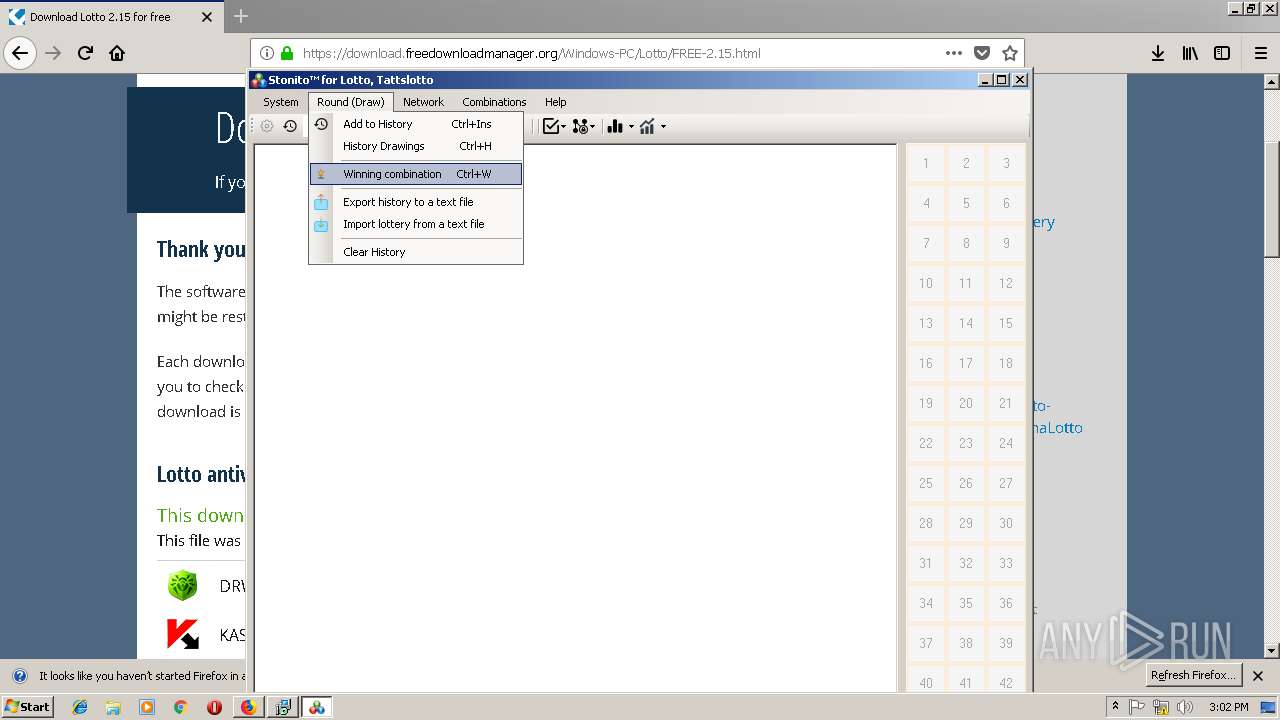Screen dimensions: 1280x720
Task: Click the Windows Media Player taskbar icon
Action: pyautogui.click(x=147, y=707)
